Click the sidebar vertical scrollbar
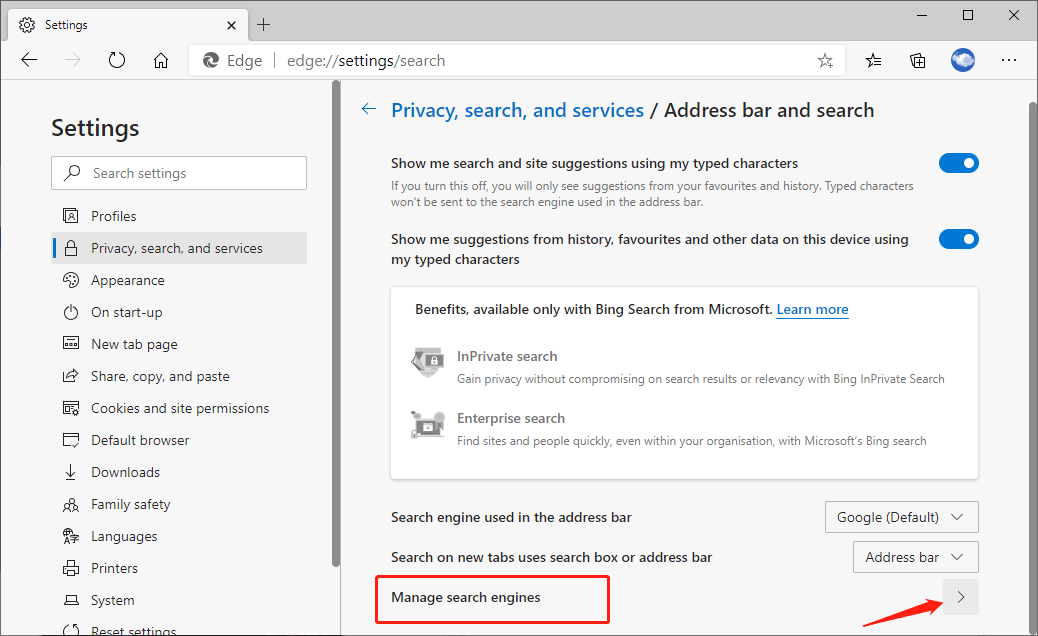Image resolution: width=1038 pixels, height=636 pixels. (336, 324)
